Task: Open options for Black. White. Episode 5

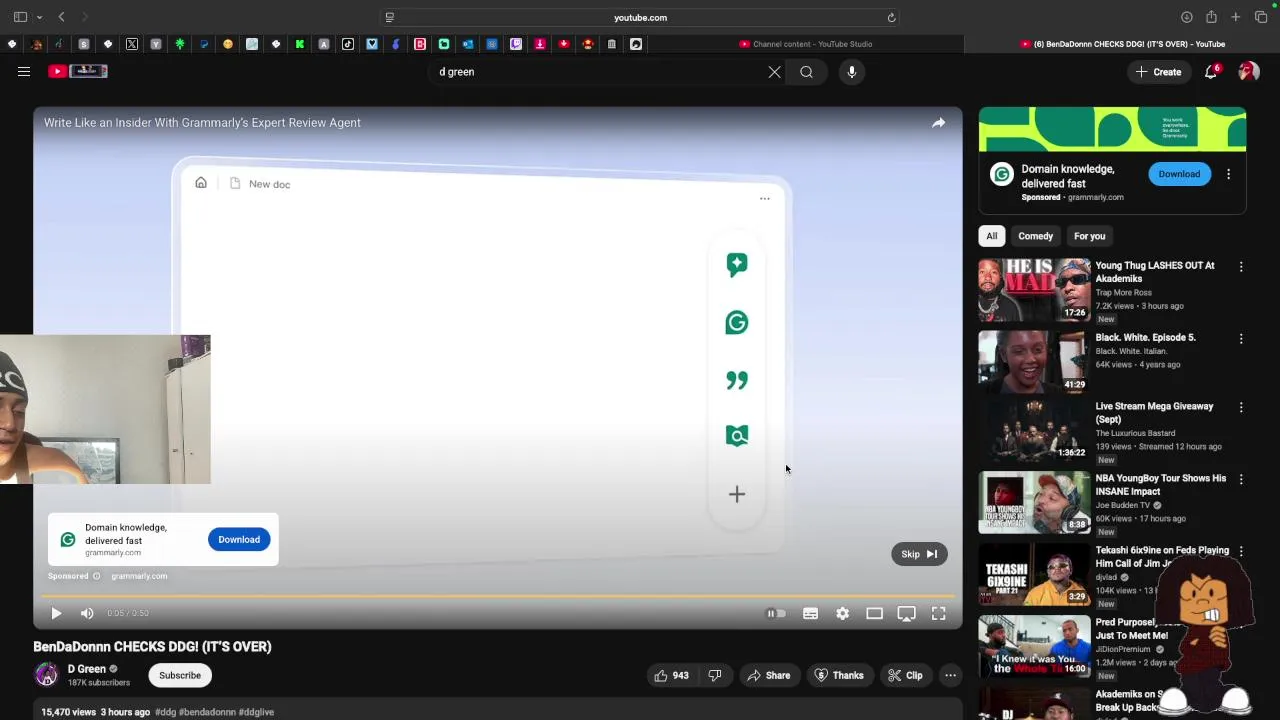Action: [1241, 339]
